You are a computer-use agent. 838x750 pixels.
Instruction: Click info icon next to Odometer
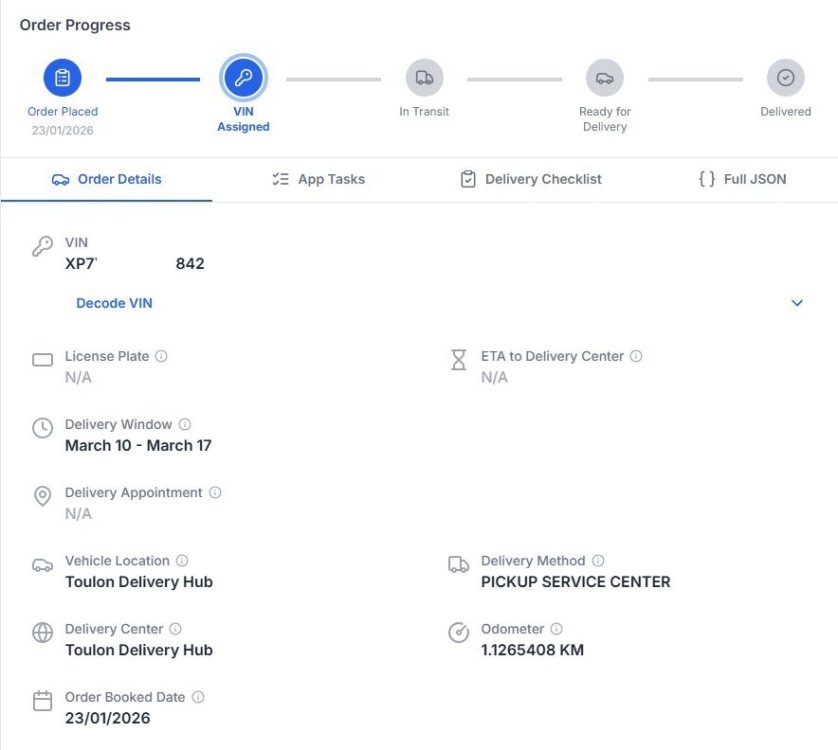(556, 629)
